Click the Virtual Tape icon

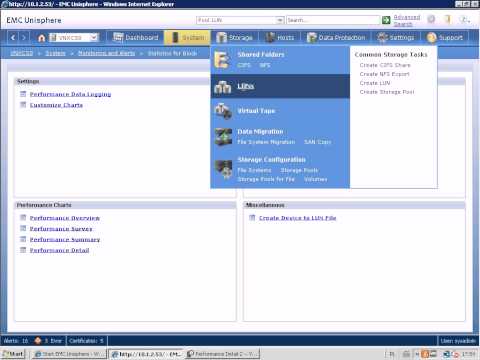tap(223, 111)
